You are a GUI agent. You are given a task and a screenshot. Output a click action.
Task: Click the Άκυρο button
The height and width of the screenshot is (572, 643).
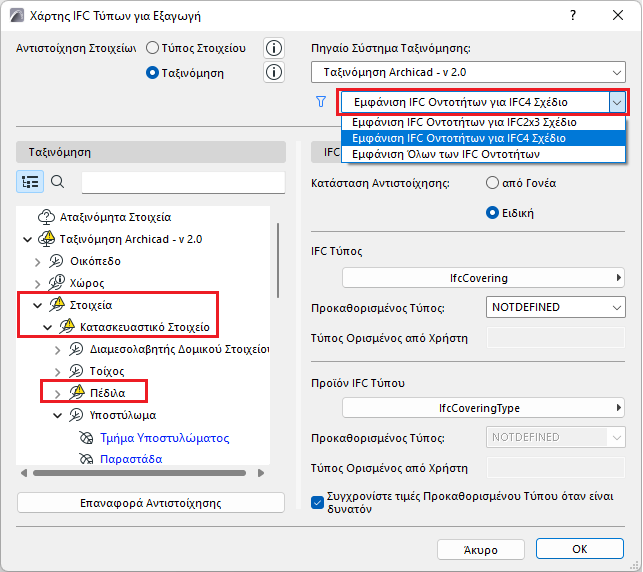[x=481, y=549]
